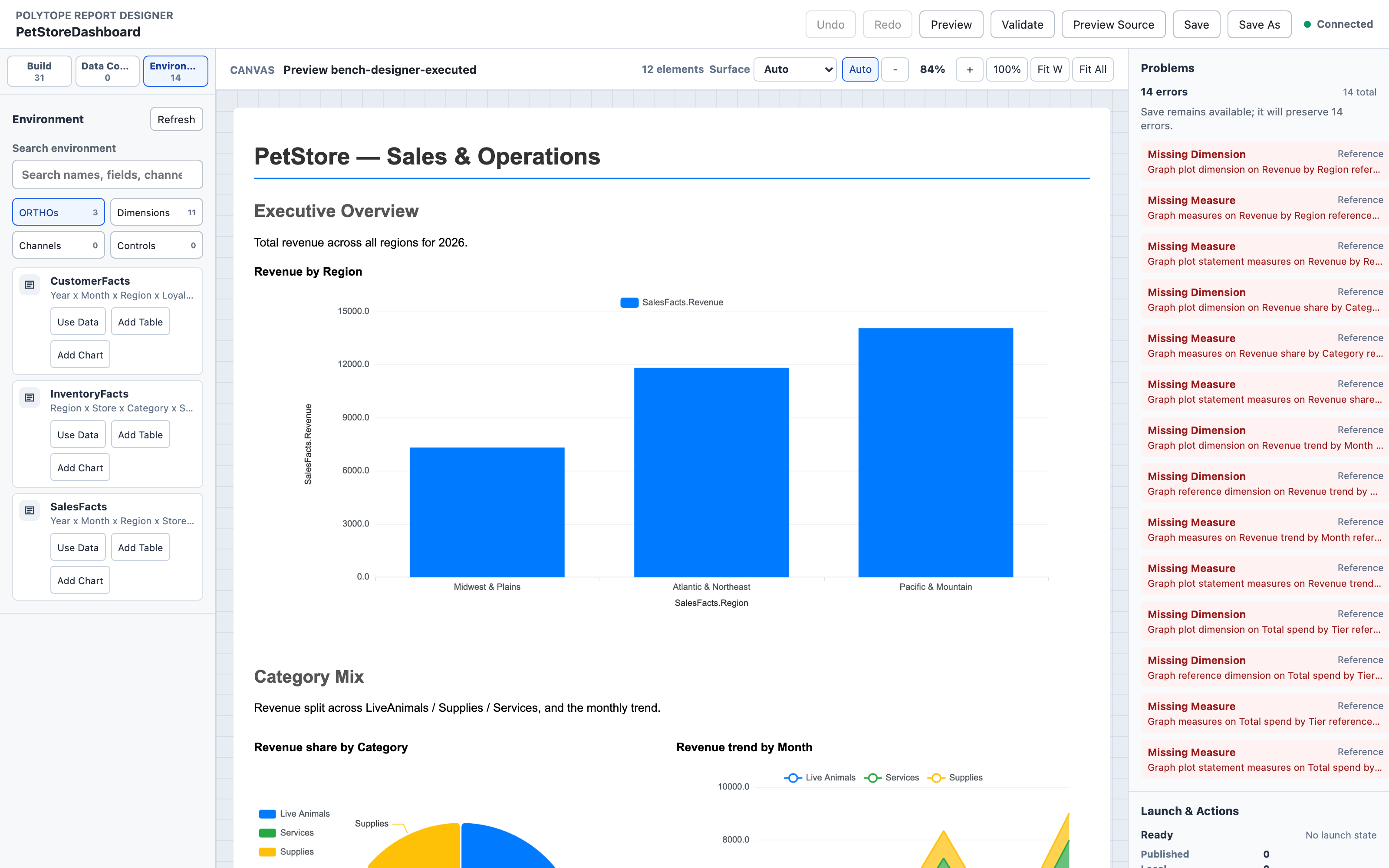Select the Channels filter

click(59, 245)
